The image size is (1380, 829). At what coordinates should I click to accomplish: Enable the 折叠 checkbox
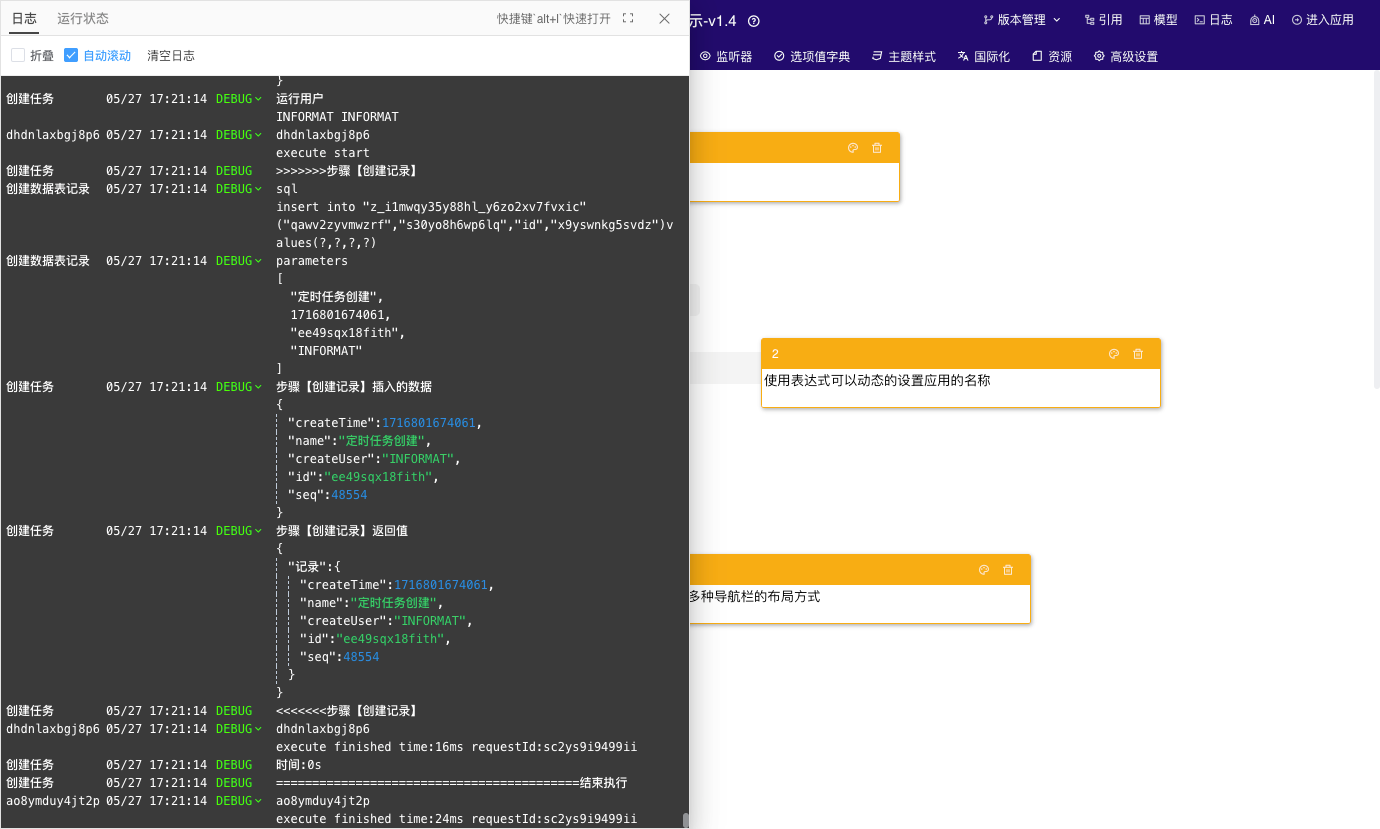(18, 56)
